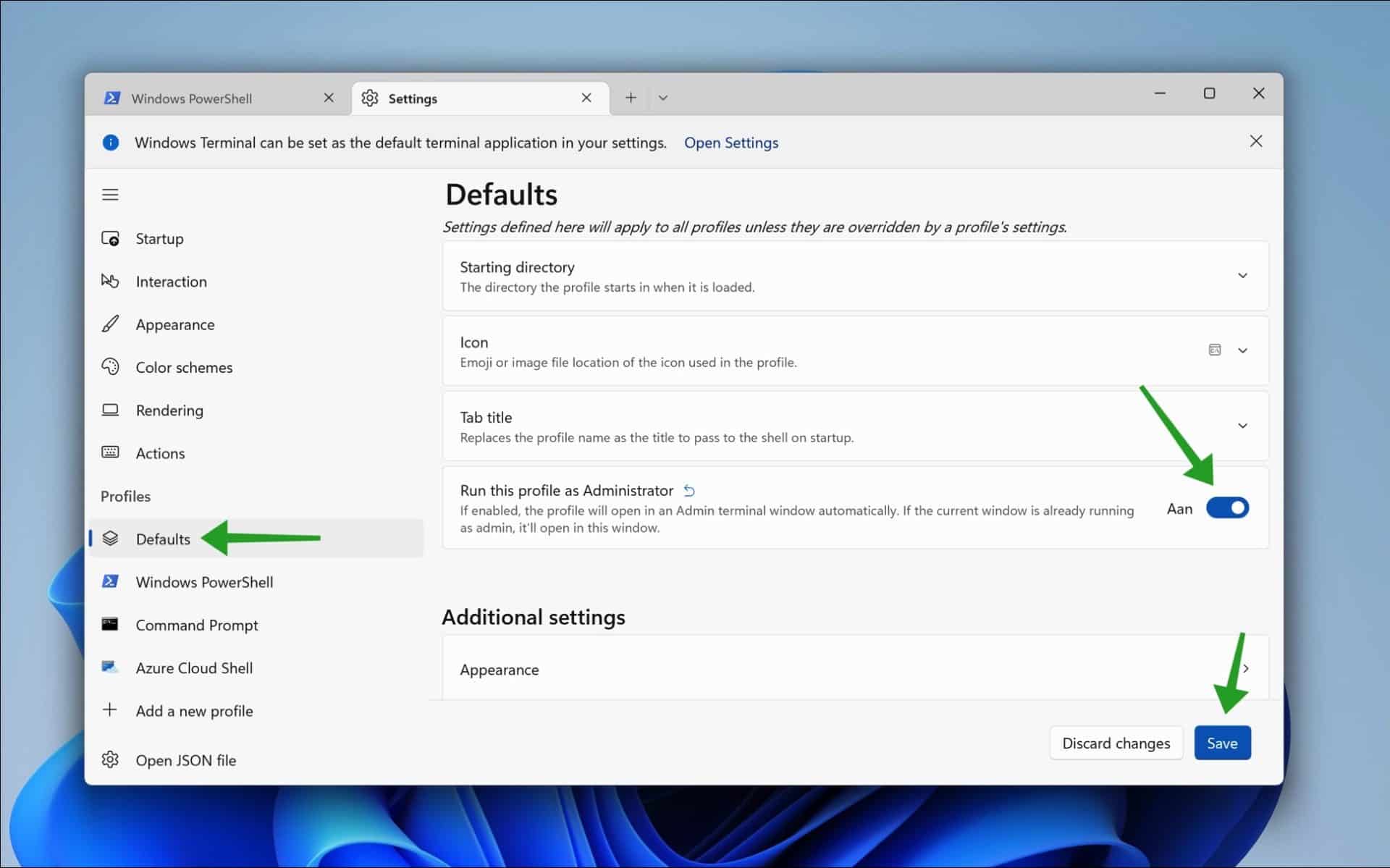Click the Defaults page heading
Viewport: 1390px width, 868px height.
[501, 194]
